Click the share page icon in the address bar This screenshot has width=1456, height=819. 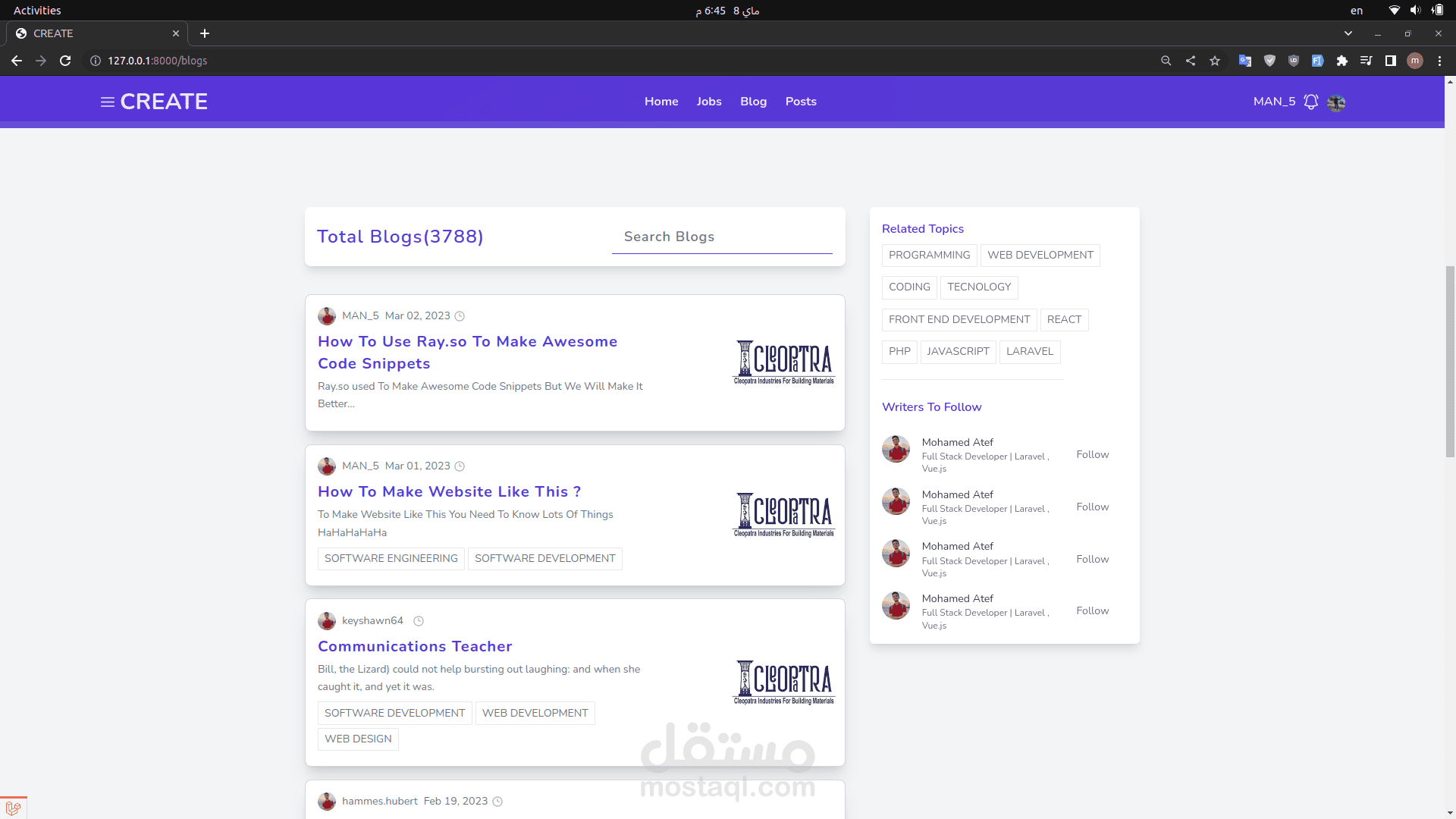[1191, 61]
